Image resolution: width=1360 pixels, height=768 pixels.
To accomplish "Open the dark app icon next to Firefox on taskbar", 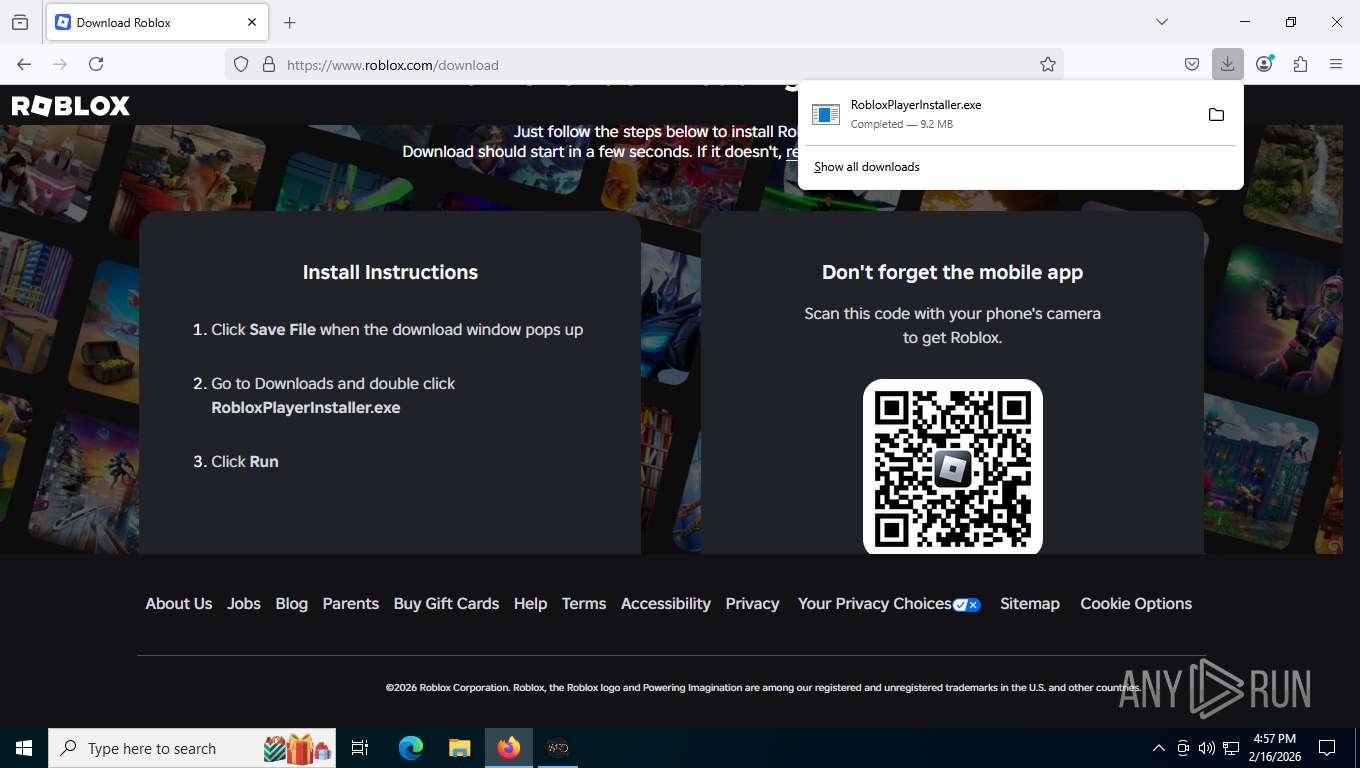I will (558, 748).
